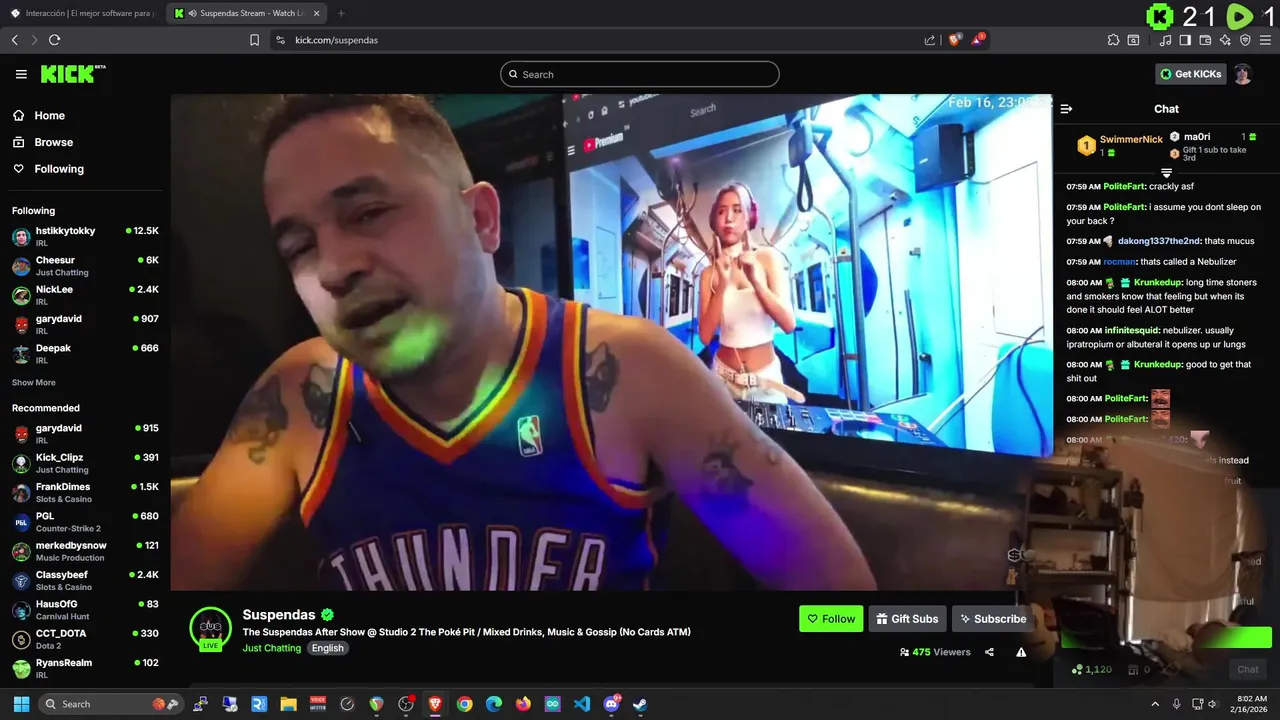Open the media control music note icon
The image size is (1280, 720).
pos(1166,40)
